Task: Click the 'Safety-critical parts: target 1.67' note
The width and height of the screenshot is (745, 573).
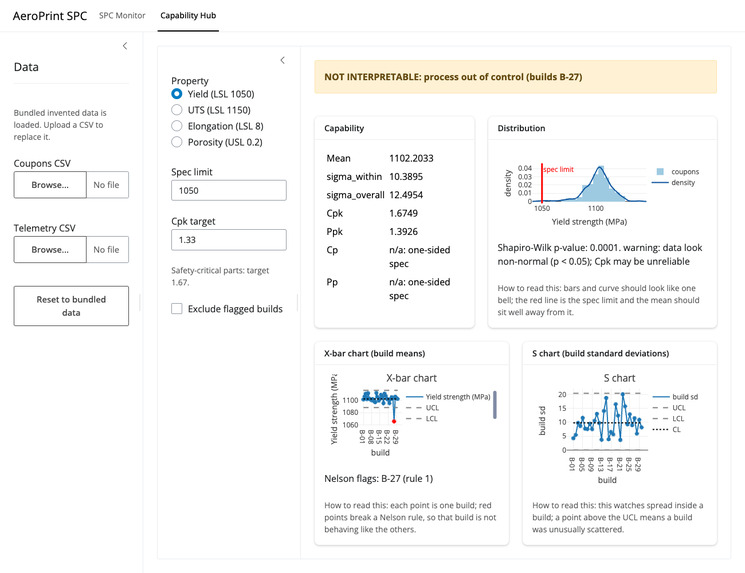Action: tap(220, 277)
